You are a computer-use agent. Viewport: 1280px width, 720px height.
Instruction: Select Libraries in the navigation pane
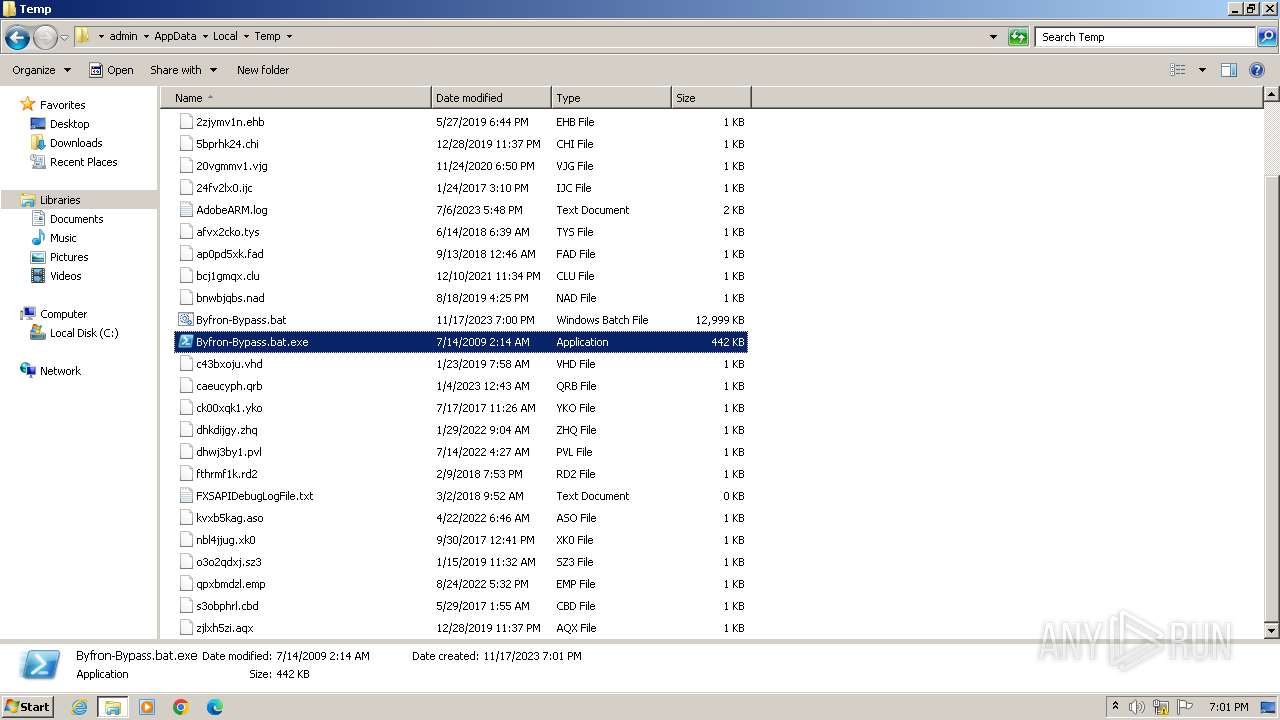pyautogui.click(x=60, y=200)
